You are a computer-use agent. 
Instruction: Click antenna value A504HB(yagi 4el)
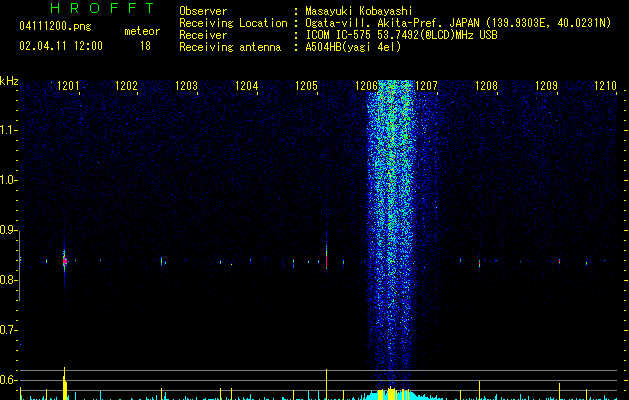(x=353, y=47)
